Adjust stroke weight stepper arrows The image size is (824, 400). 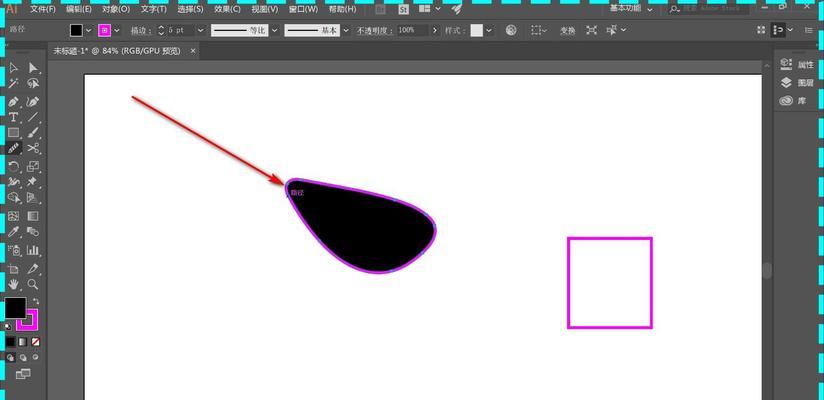click(x=161, y=30)
